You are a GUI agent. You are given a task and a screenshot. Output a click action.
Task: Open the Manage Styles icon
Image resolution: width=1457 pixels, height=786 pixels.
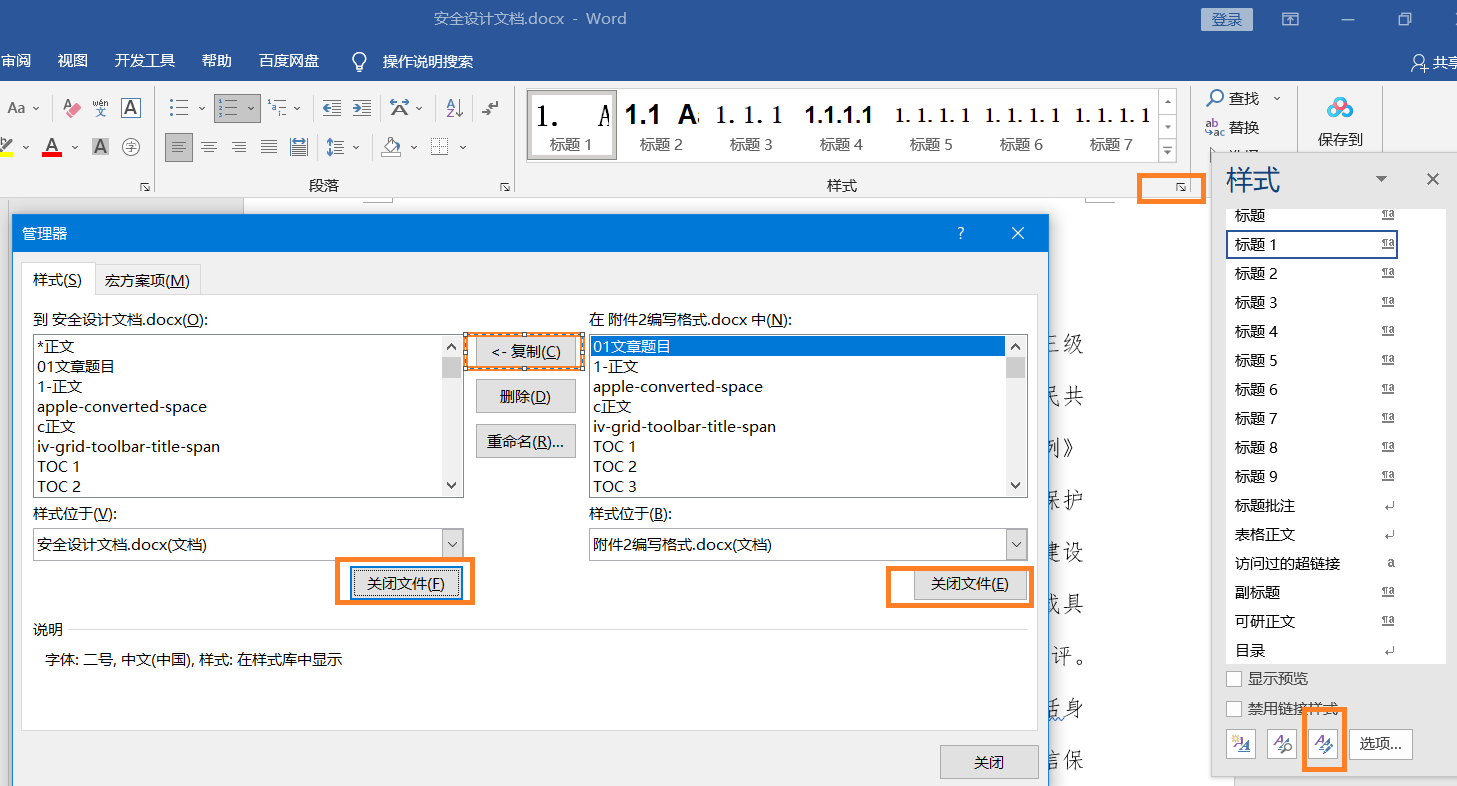coord(1324,743)
